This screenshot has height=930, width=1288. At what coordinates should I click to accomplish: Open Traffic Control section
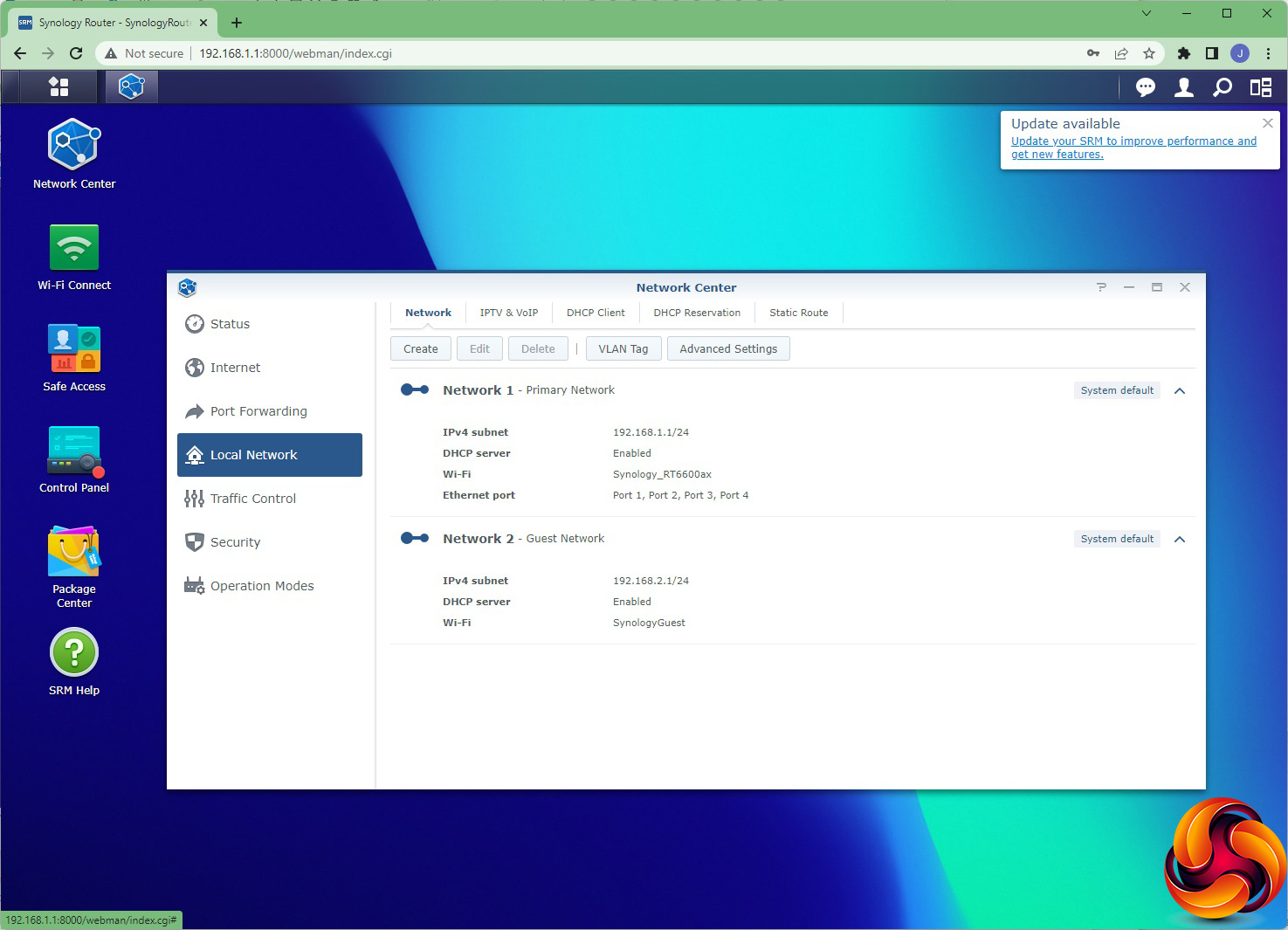click(x=270, y=499)
